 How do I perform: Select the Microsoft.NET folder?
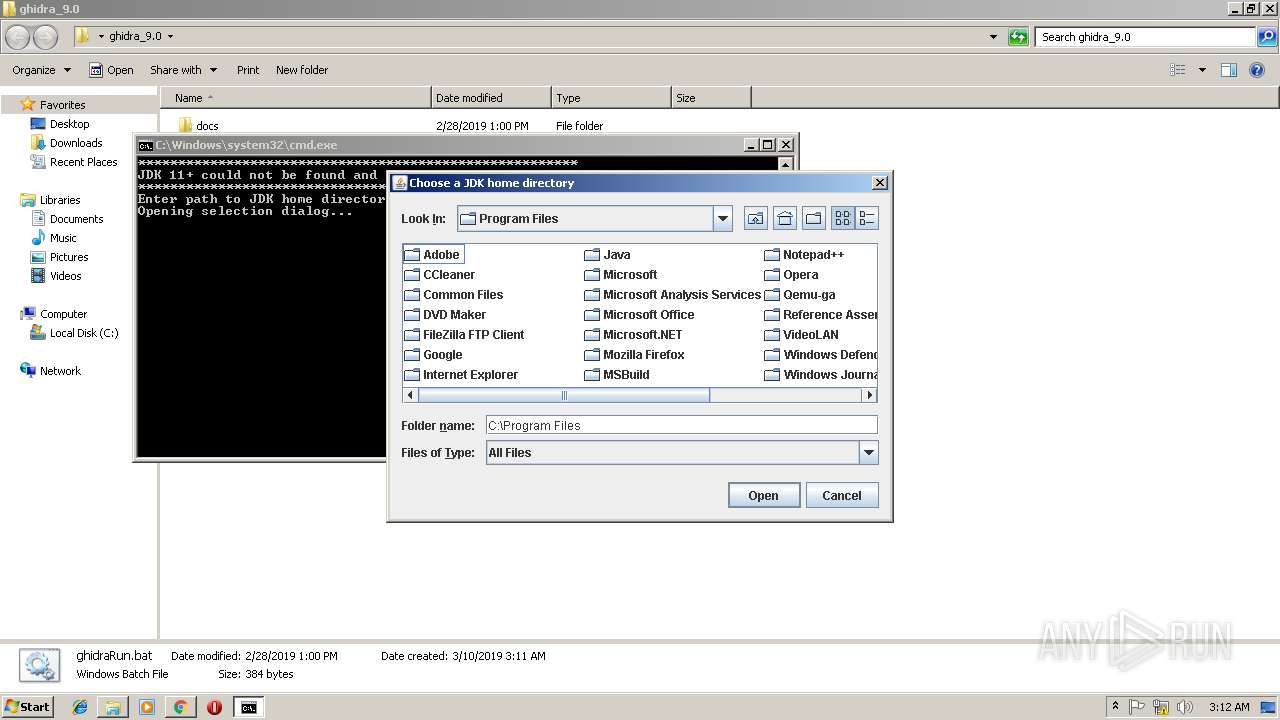pyautogui.click(x=634, y=335)
